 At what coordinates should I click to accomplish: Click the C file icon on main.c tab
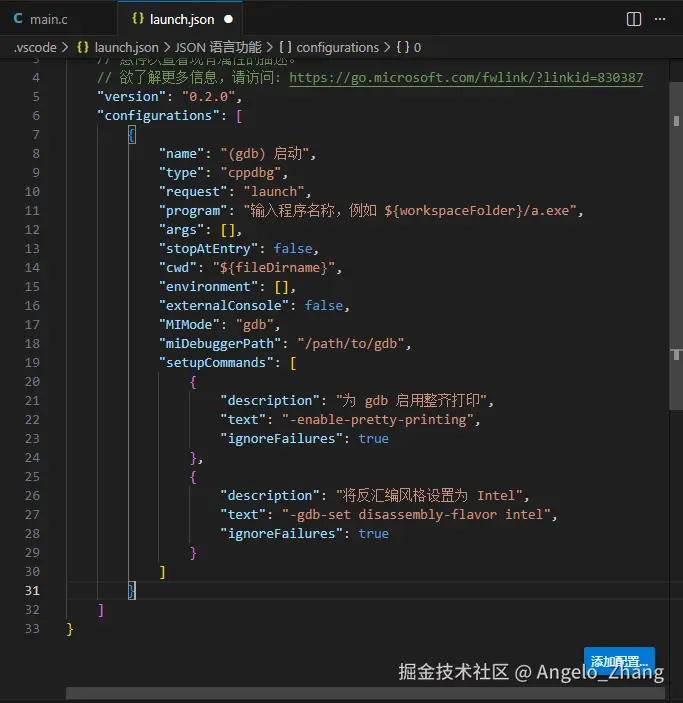click(18, 19)
